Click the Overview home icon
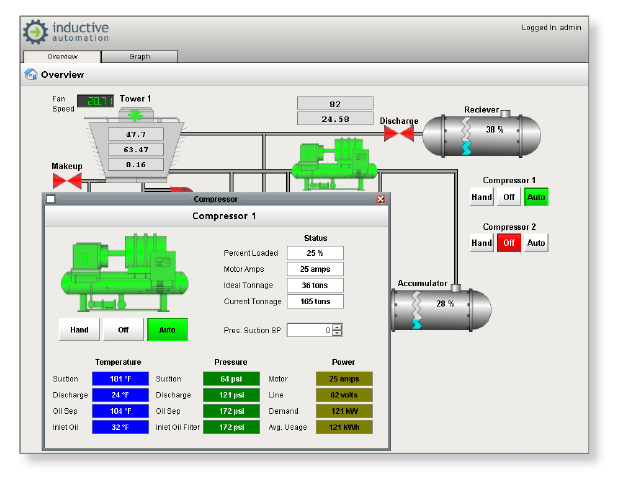626x477 pixels. click(x=31, y=74)
